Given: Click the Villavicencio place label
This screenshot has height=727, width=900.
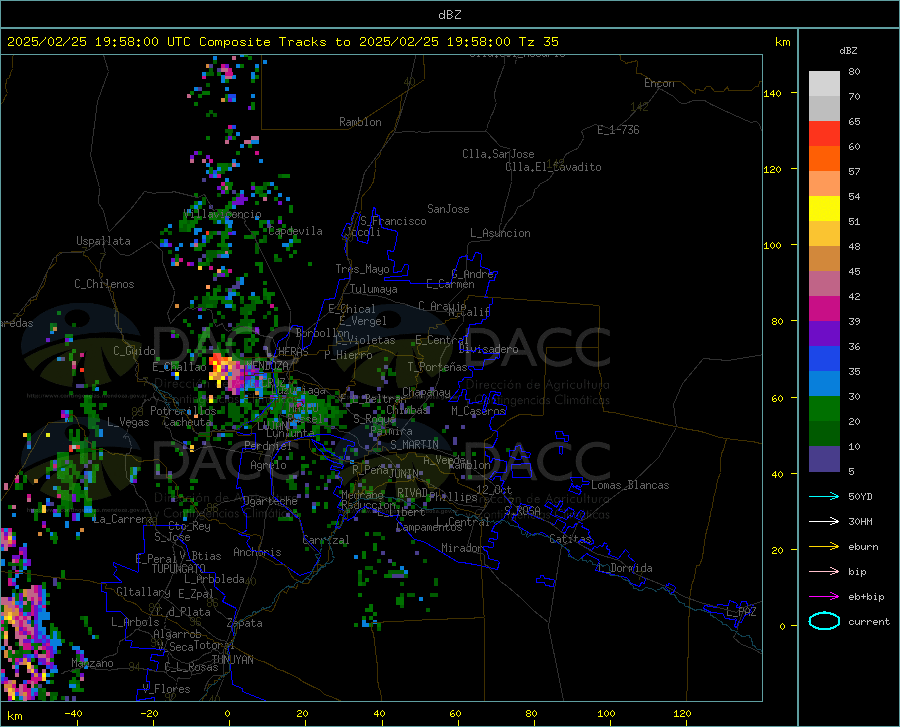Looking at the screenshot, I should tap(223, 214).
